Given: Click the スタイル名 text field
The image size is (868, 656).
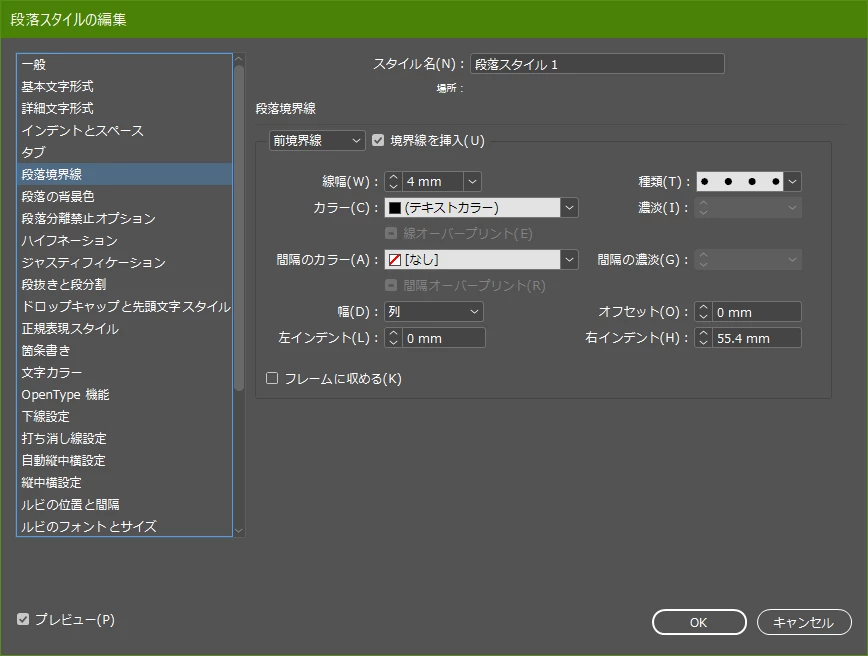Looking at the screenshot, I should [x=597, y=64].
